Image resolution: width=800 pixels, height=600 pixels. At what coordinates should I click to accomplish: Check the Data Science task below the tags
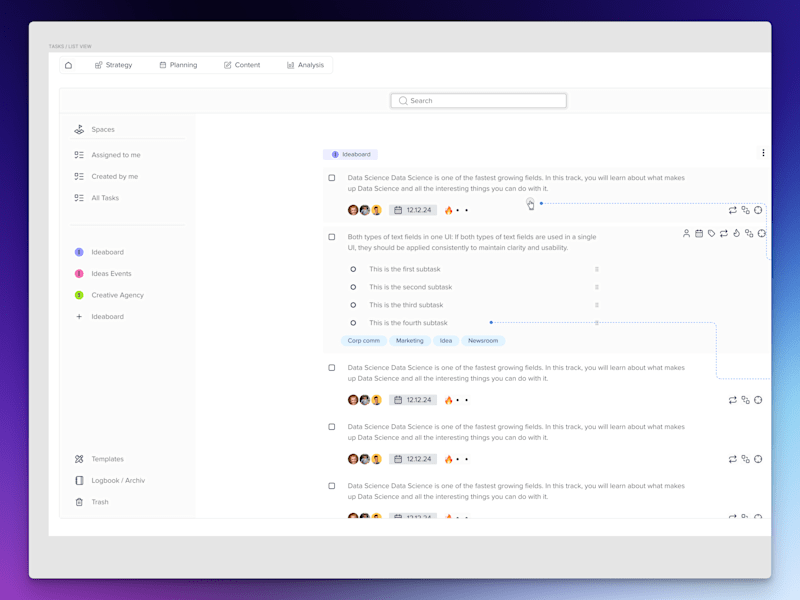point(332,368)
